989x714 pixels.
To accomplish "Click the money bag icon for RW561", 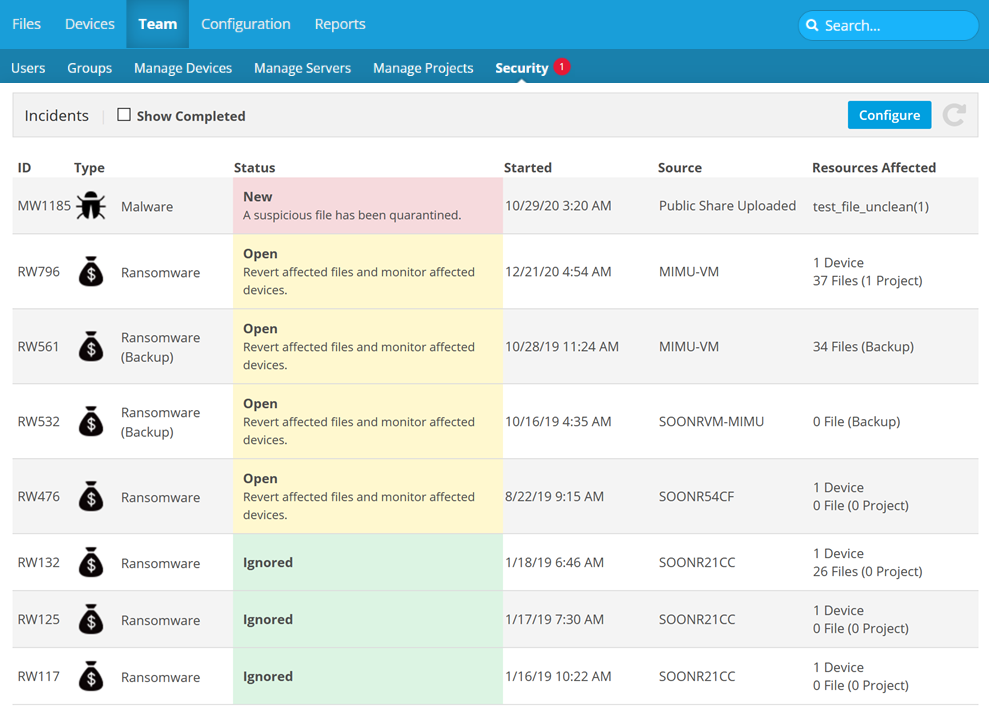I will [x=91, y=347].
